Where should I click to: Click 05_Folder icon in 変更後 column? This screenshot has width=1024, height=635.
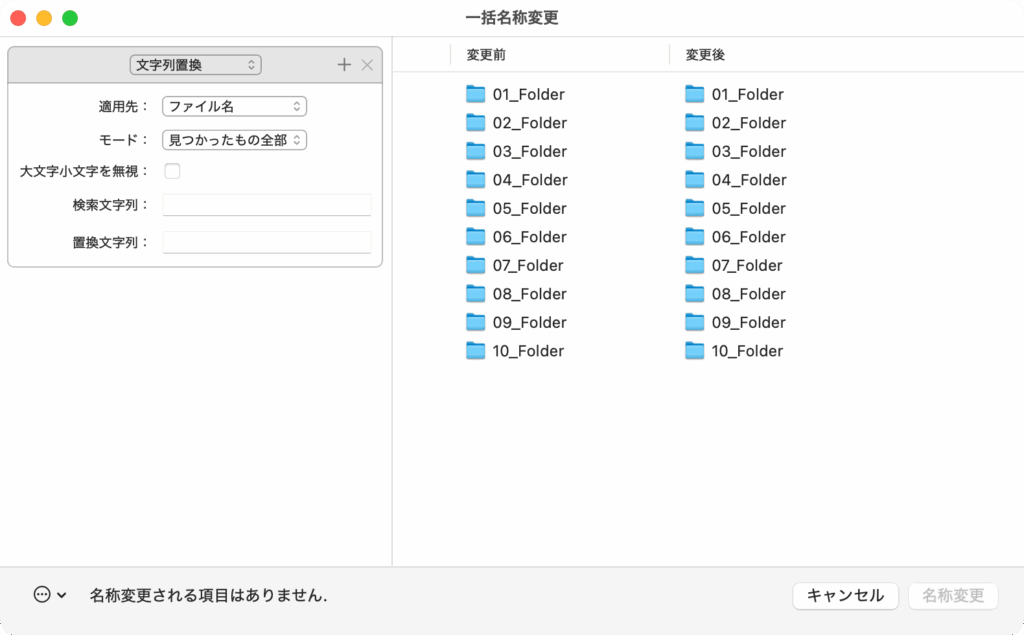click(x=694, y=208)
